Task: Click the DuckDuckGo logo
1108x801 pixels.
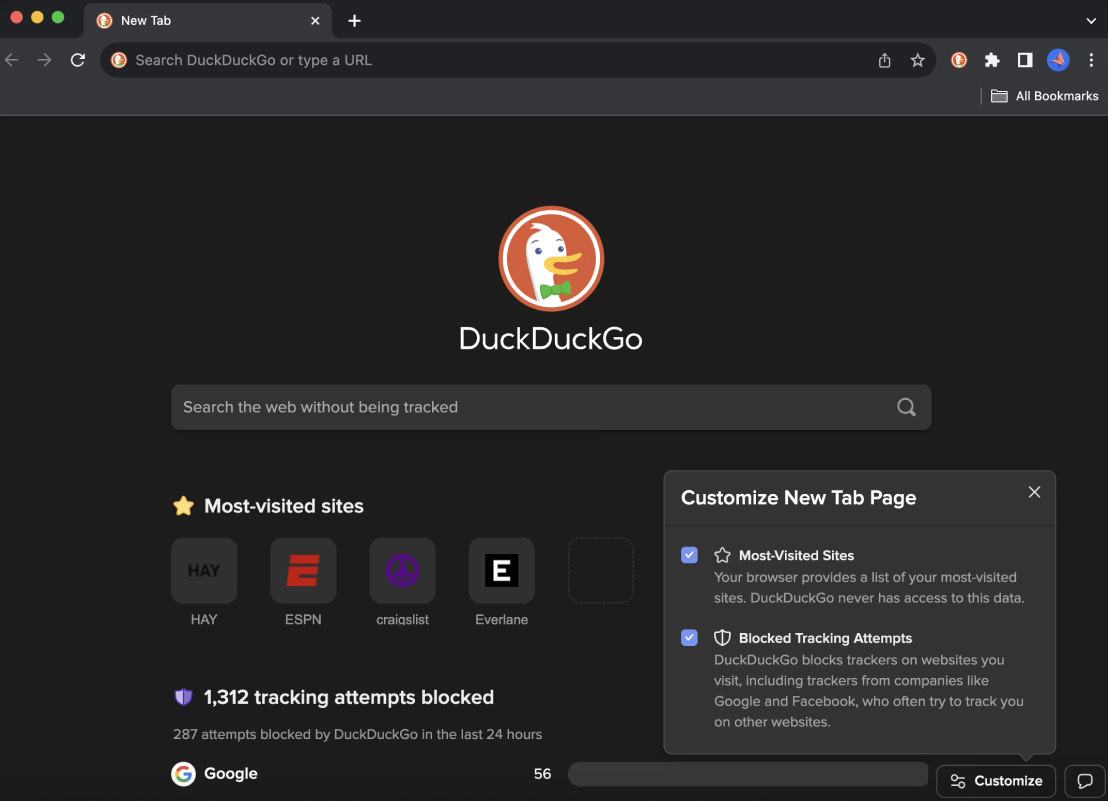Action: 550,258
